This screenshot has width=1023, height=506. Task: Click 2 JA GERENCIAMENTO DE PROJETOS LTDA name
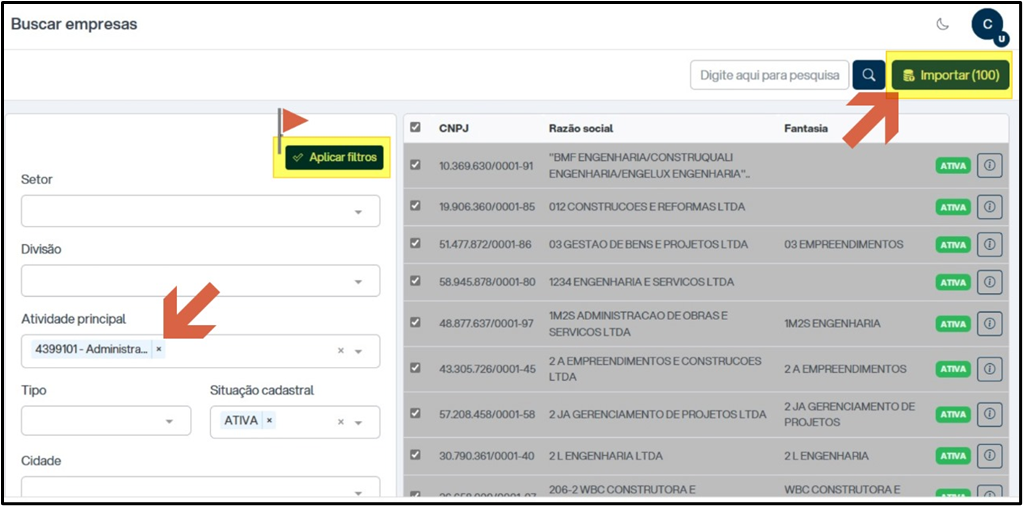(658, 415)
